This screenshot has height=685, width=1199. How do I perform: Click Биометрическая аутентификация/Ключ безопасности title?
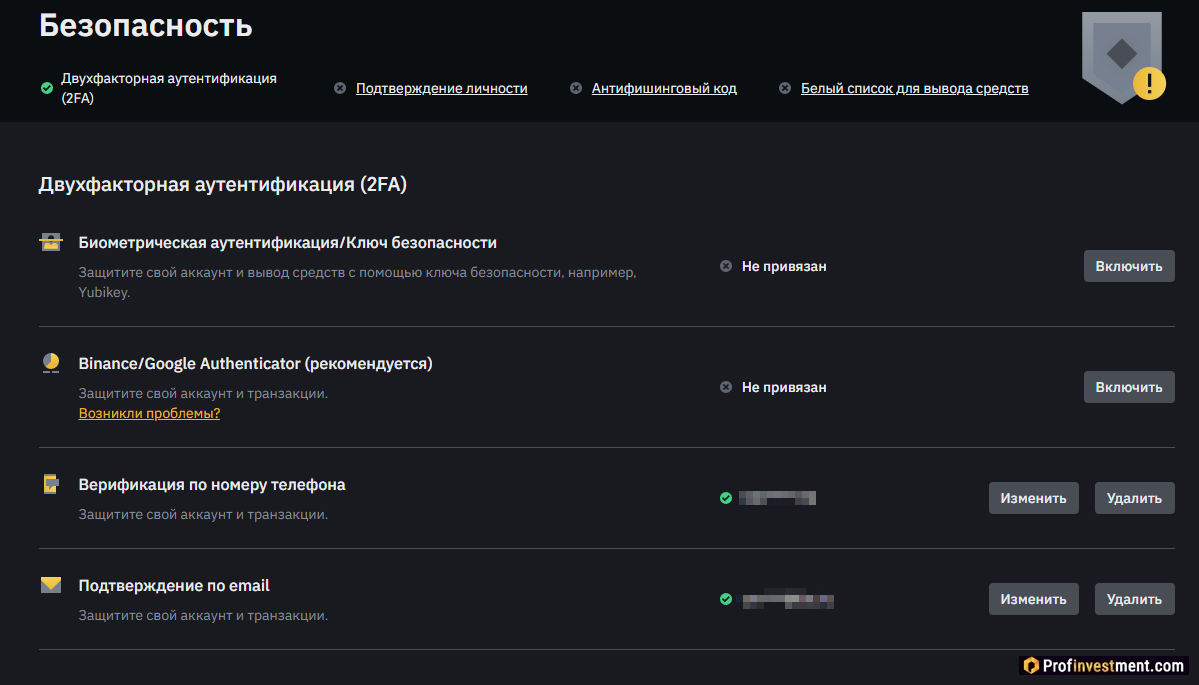pyautogui.click(x=288, y=242)
